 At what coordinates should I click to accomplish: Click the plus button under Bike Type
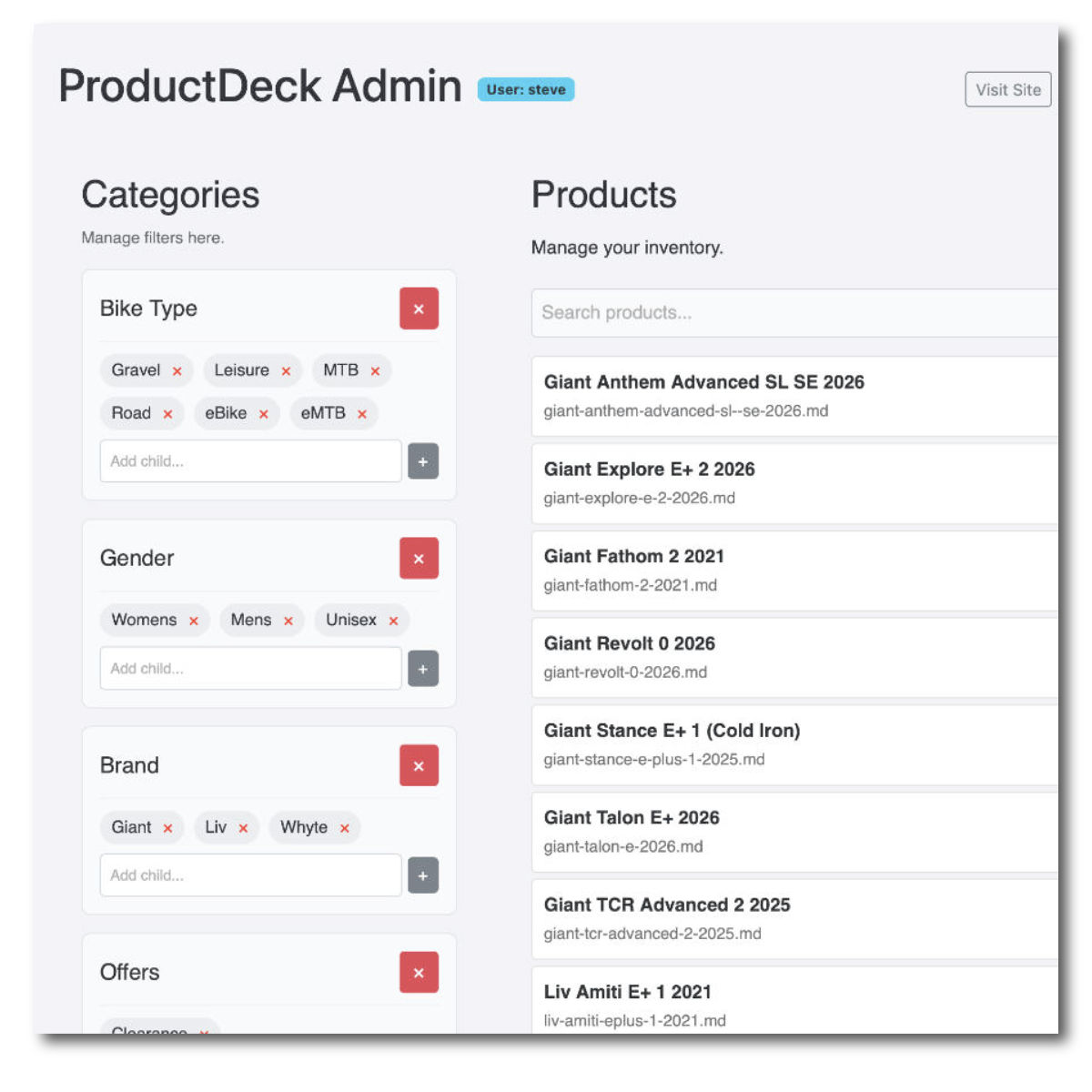422,461
